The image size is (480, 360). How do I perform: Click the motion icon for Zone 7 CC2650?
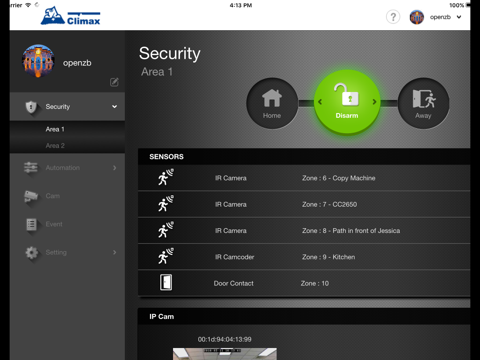pos(166,203)
